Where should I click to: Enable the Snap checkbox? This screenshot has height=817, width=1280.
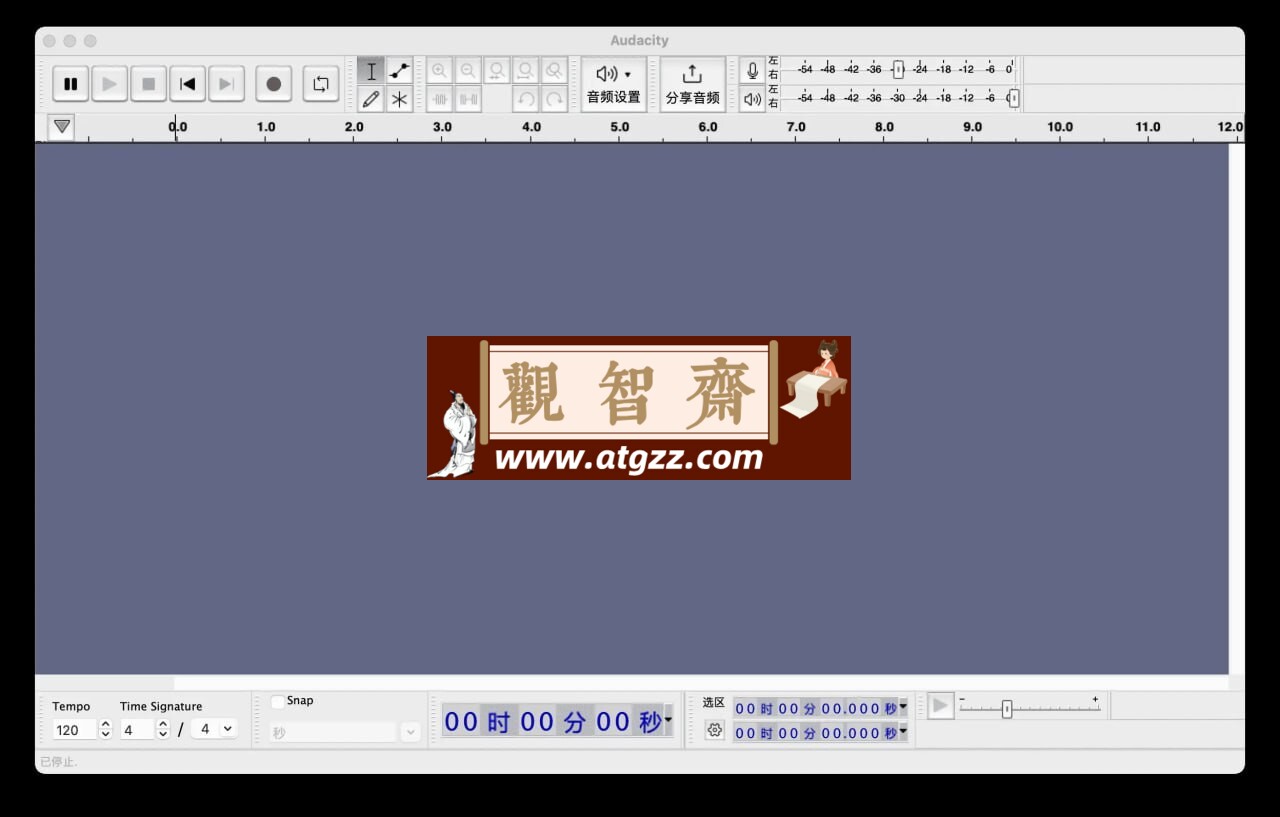[278, 701]
